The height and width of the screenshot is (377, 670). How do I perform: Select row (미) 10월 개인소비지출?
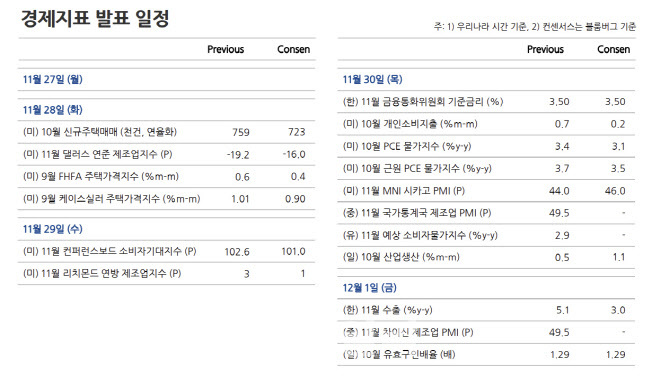(486, 124)
